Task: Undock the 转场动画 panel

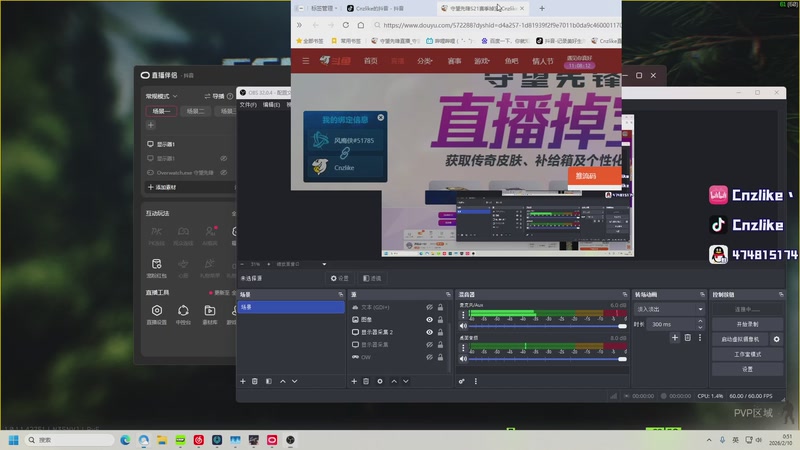Action: [702, 294]
